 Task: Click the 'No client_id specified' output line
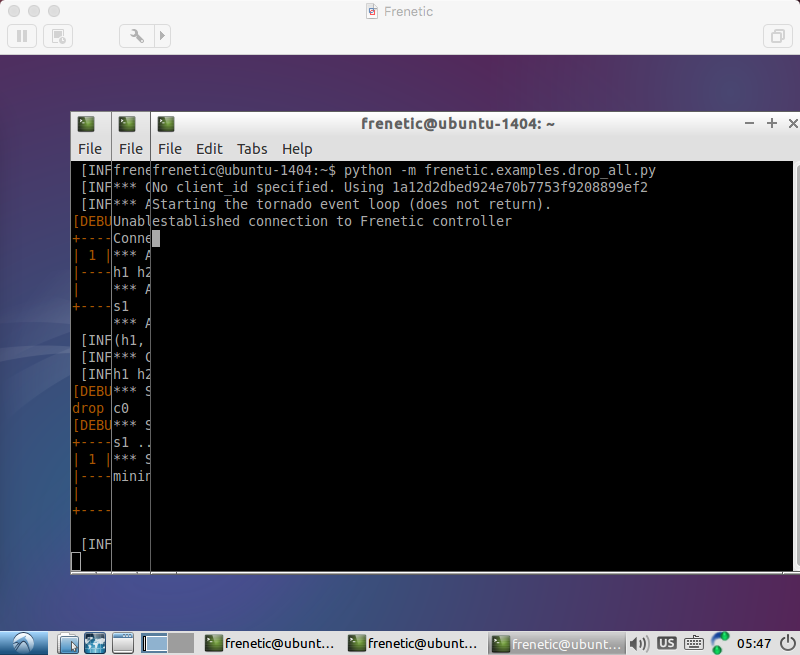pos(400,187)
